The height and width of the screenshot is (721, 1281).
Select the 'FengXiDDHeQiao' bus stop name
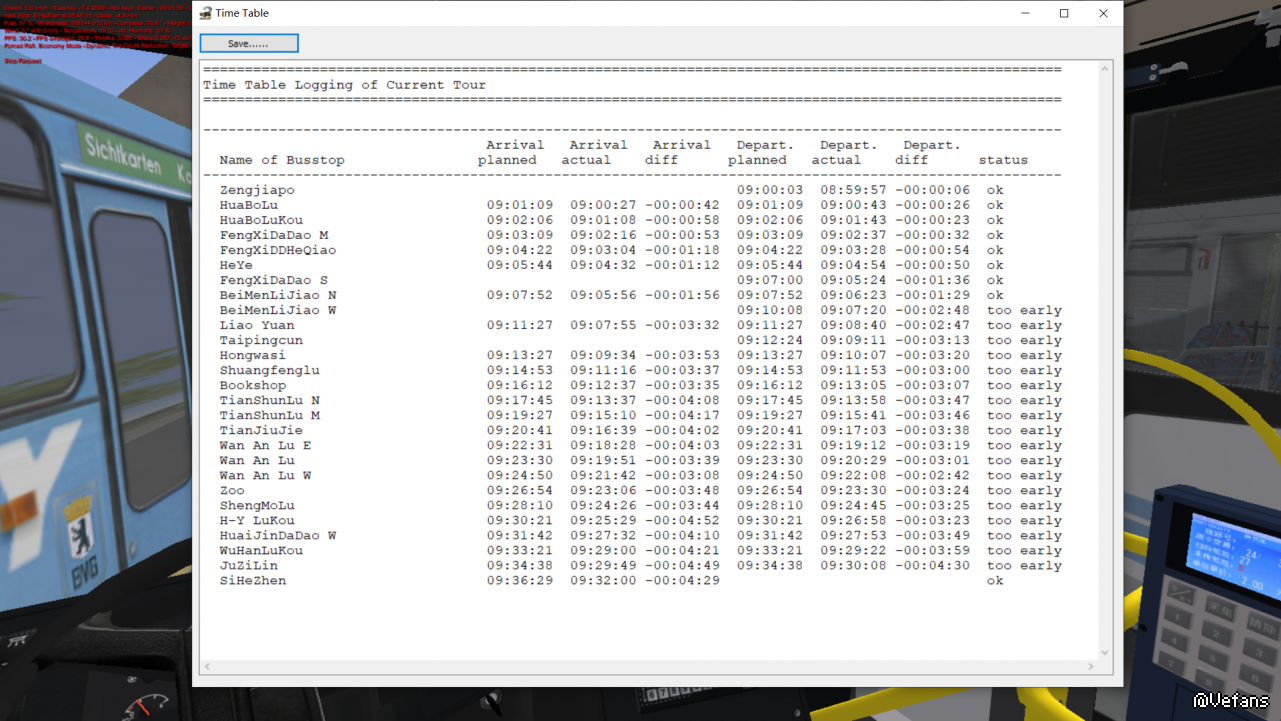(x=278, y=250)
